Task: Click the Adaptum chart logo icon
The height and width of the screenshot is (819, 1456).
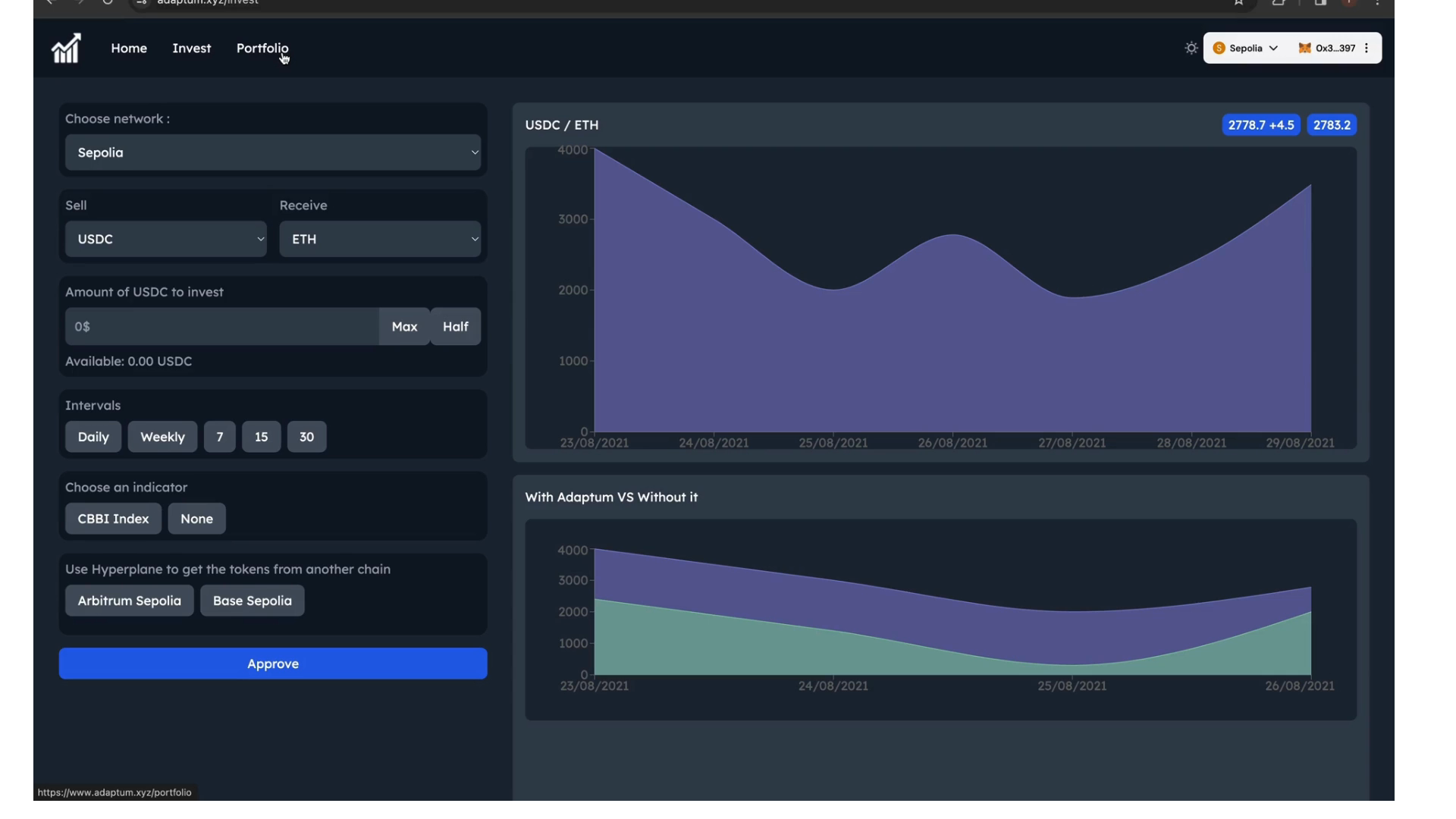Action: (66, 49)
